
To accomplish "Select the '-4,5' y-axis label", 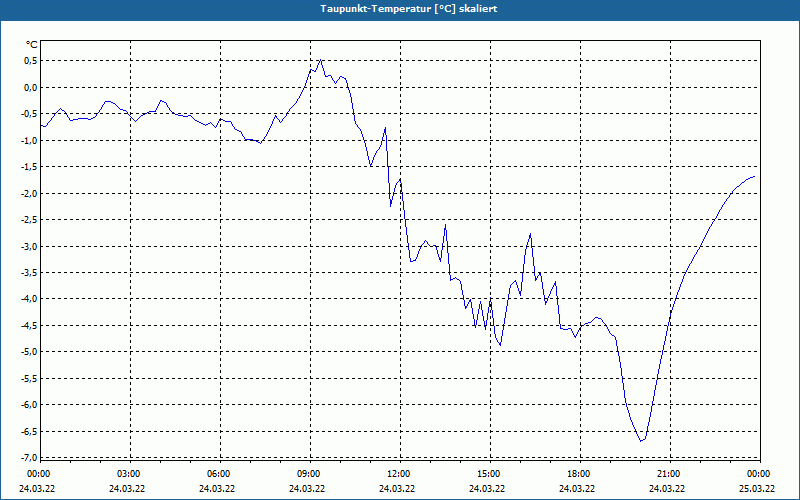I will 29,326.
